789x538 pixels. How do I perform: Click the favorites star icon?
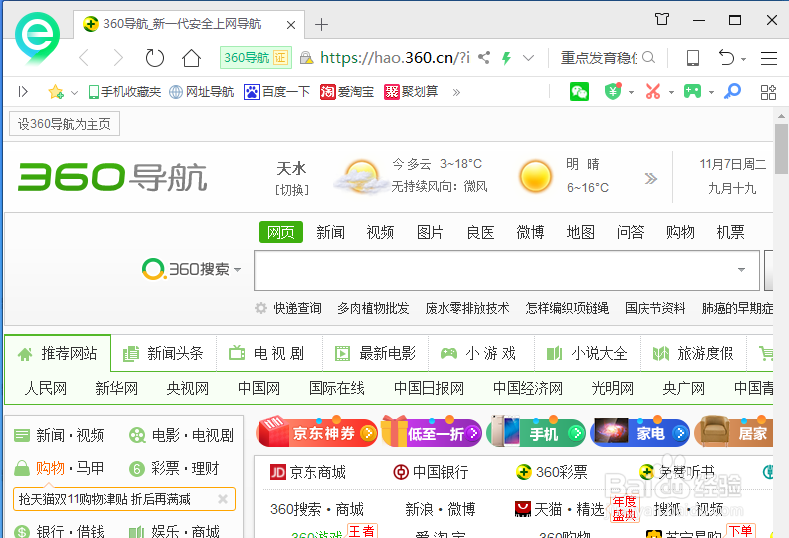(x=56, y=92)
